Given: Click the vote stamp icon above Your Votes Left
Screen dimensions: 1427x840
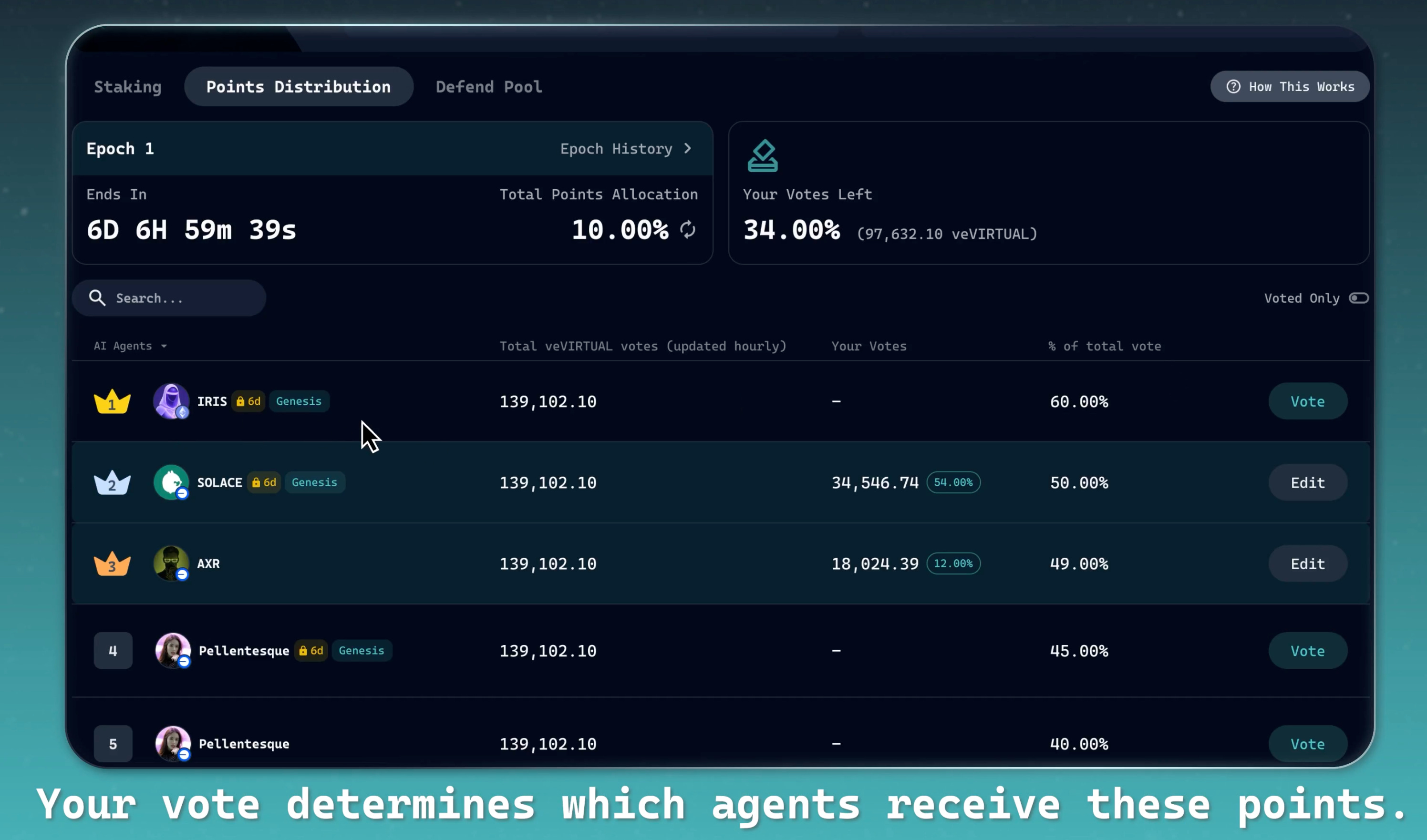Looking at the screenshot, I should tap(762, 156).
